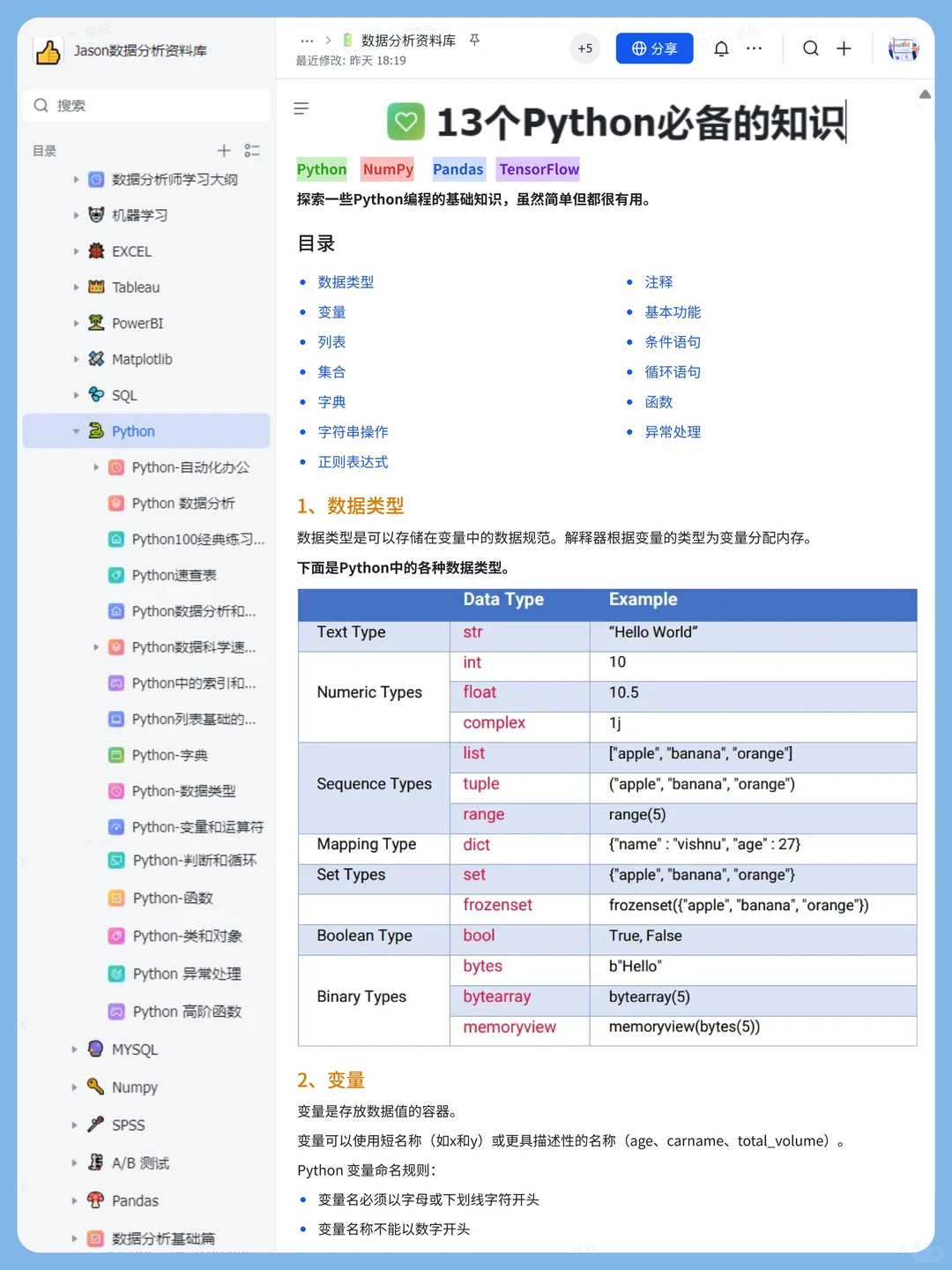Open the table of contents hamburger icon
952x1270 pixels.
(x=301, y=108)
